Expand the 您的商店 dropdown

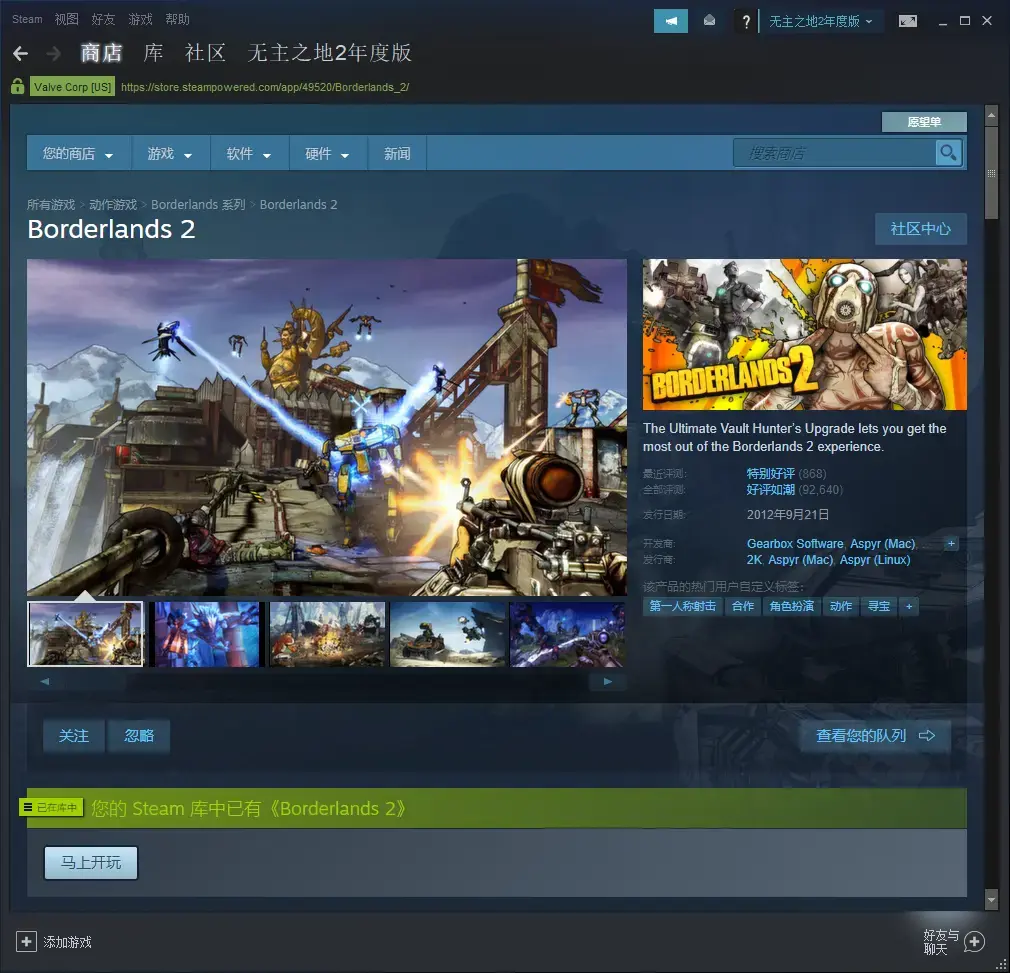pos(78,153)
